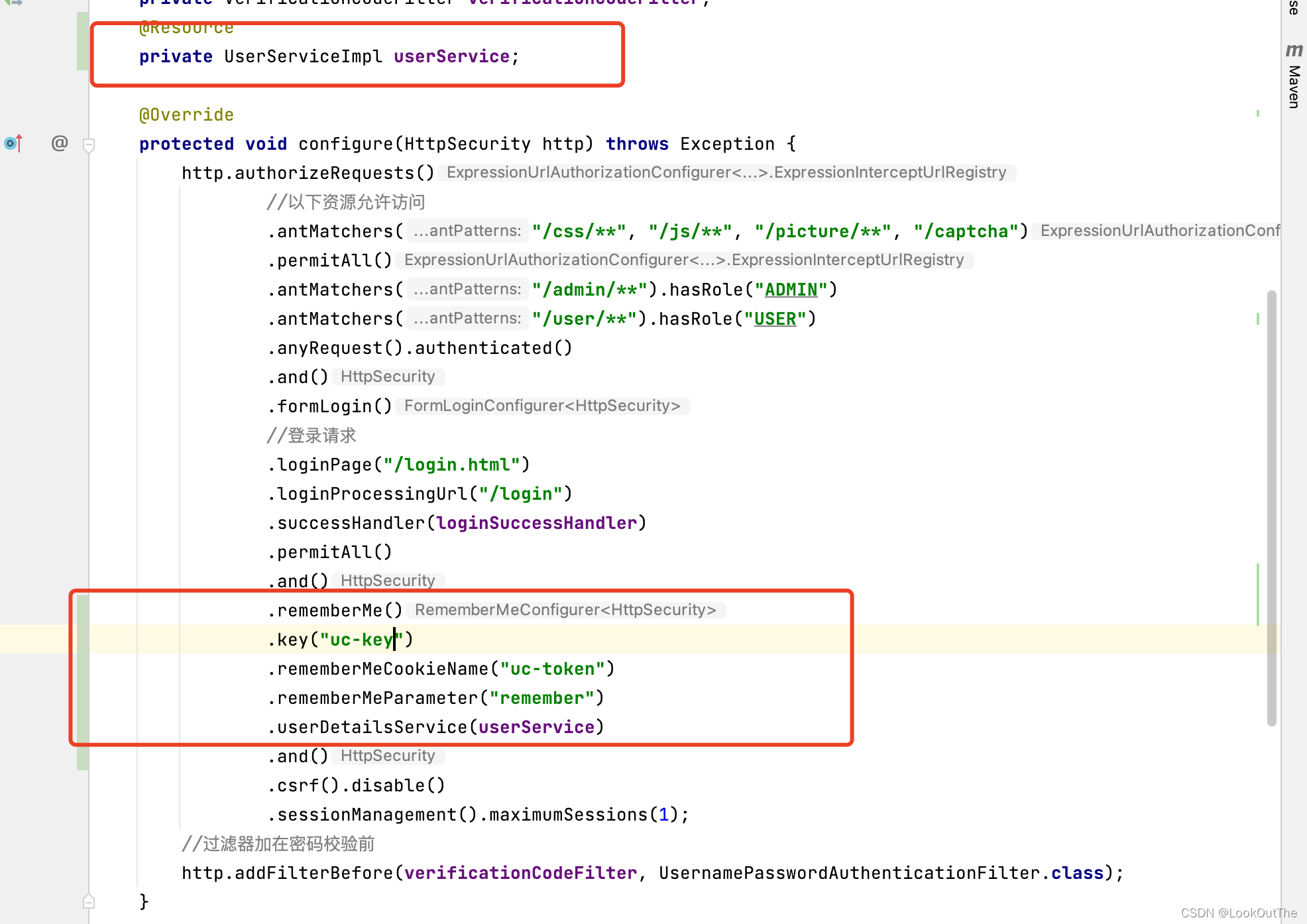Click the @ annotation gutter icon
1307x924 pixels.
click(x=60, y=143)
